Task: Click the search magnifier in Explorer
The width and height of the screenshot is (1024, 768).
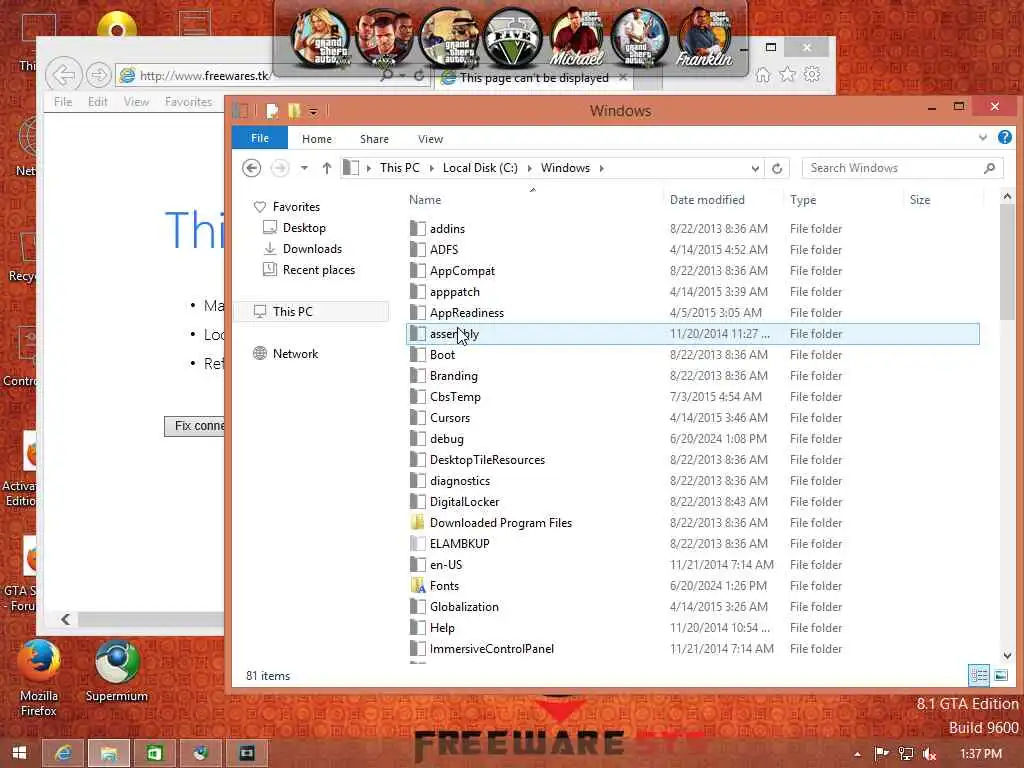Action: click(x=989, y=168)
